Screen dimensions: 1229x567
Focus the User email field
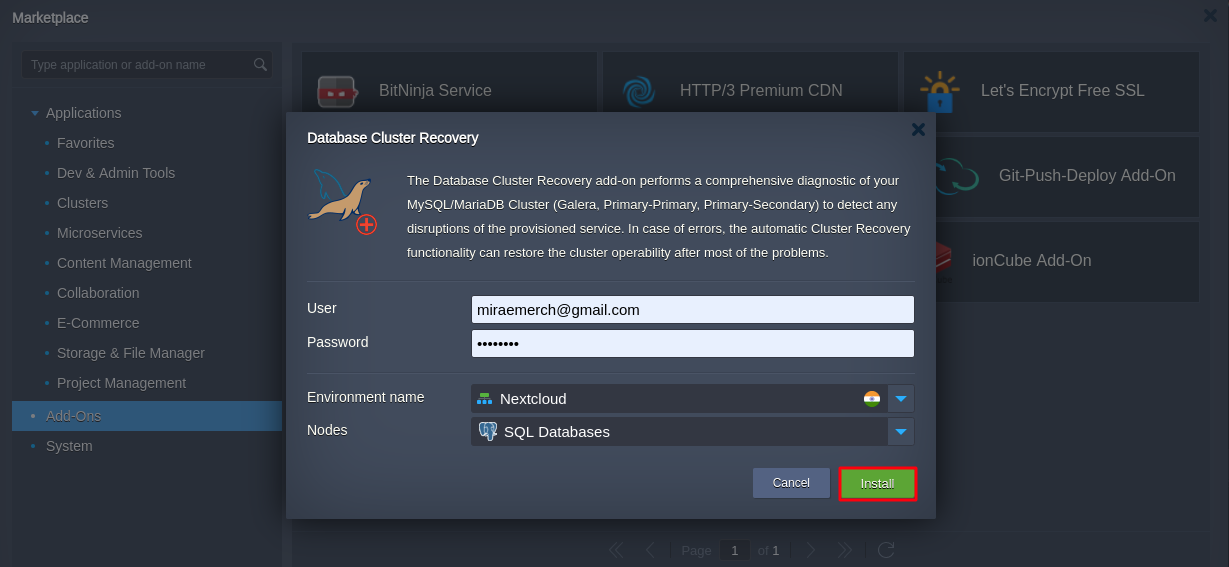[693, 310]
